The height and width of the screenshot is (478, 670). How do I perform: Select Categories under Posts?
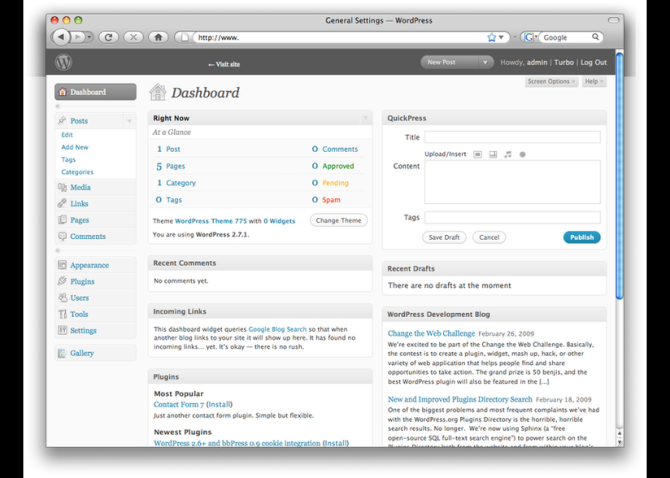tap(77, 172)
